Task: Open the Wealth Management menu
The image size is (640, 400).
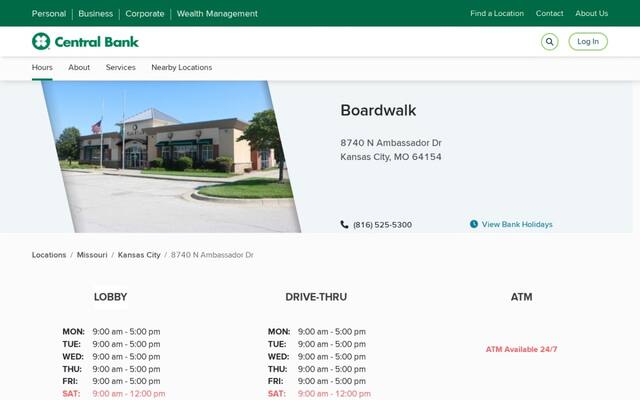Action: point(217,13)
